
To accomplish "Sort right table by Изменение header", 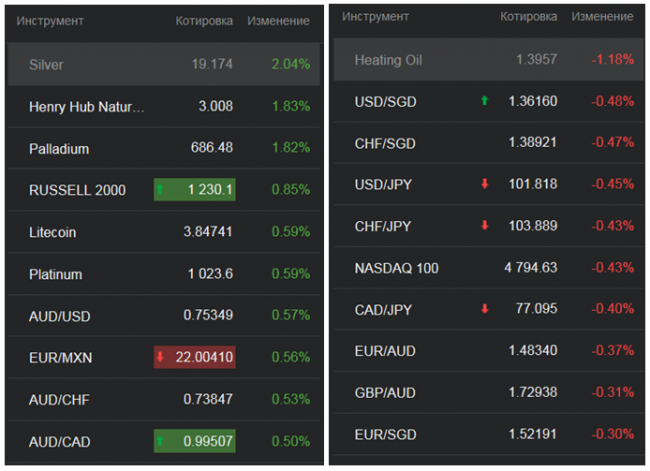I will [602, 17].
